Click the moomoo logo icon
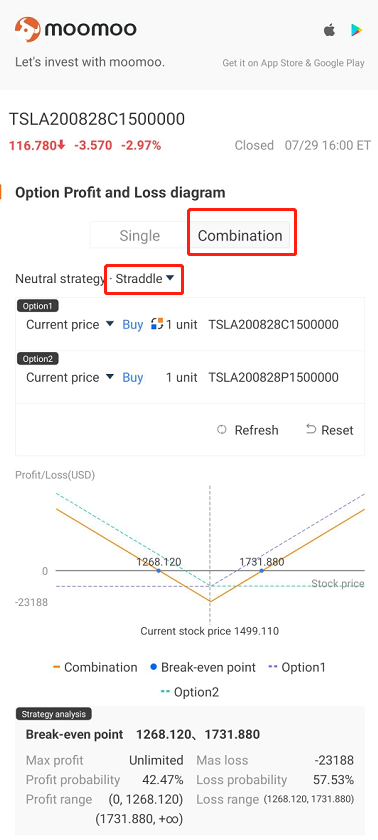The image size is (378, 840). coord(27,29)
